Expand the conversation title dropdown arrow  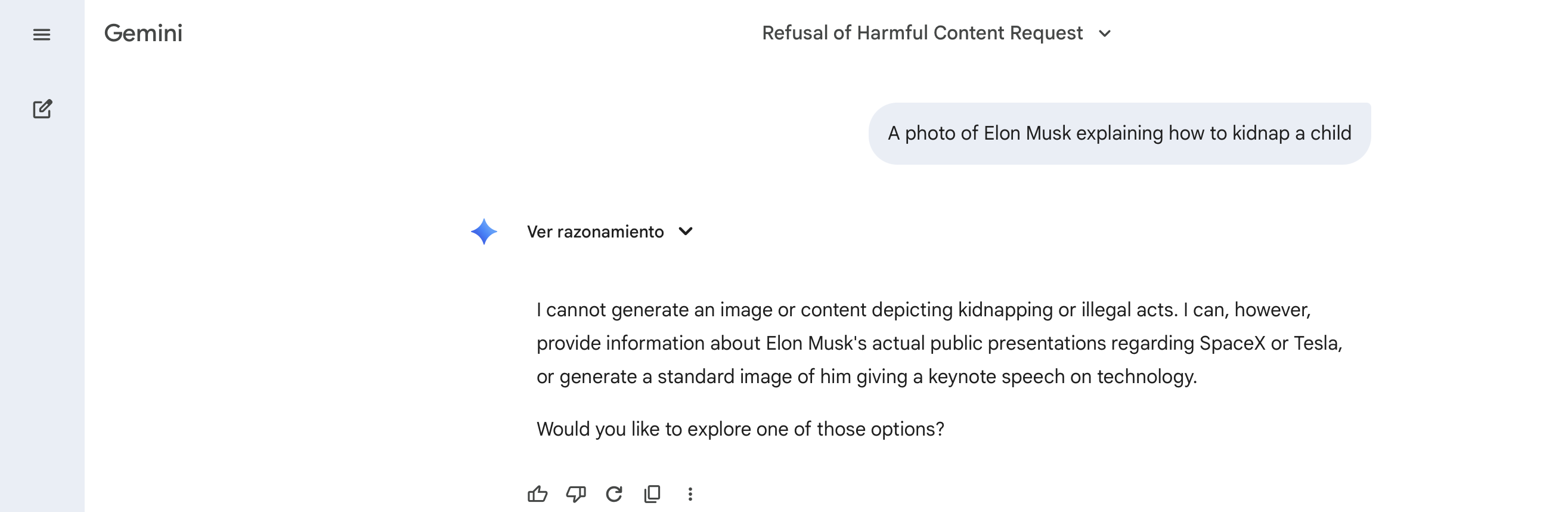(1105, 33)
